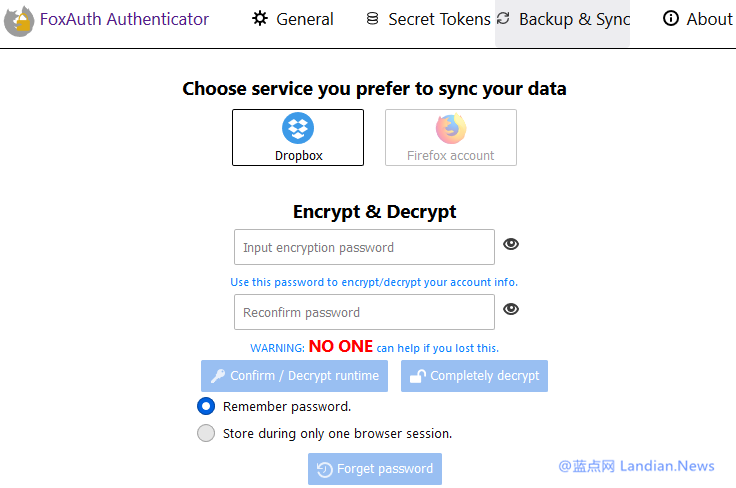
Task: Focus the Reconfirm password field
Action: tap(364, 312)
